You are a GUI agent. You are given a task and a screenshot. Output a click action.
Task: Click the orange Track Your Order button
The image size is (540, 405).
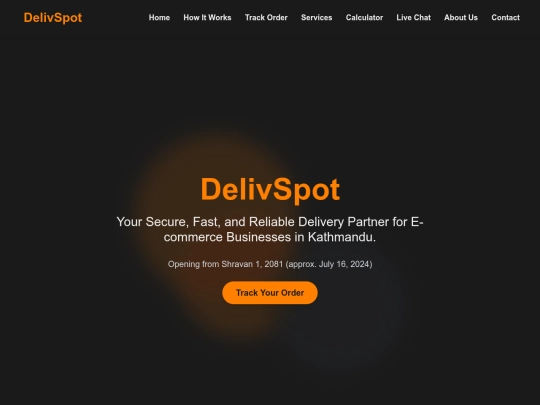270,293
